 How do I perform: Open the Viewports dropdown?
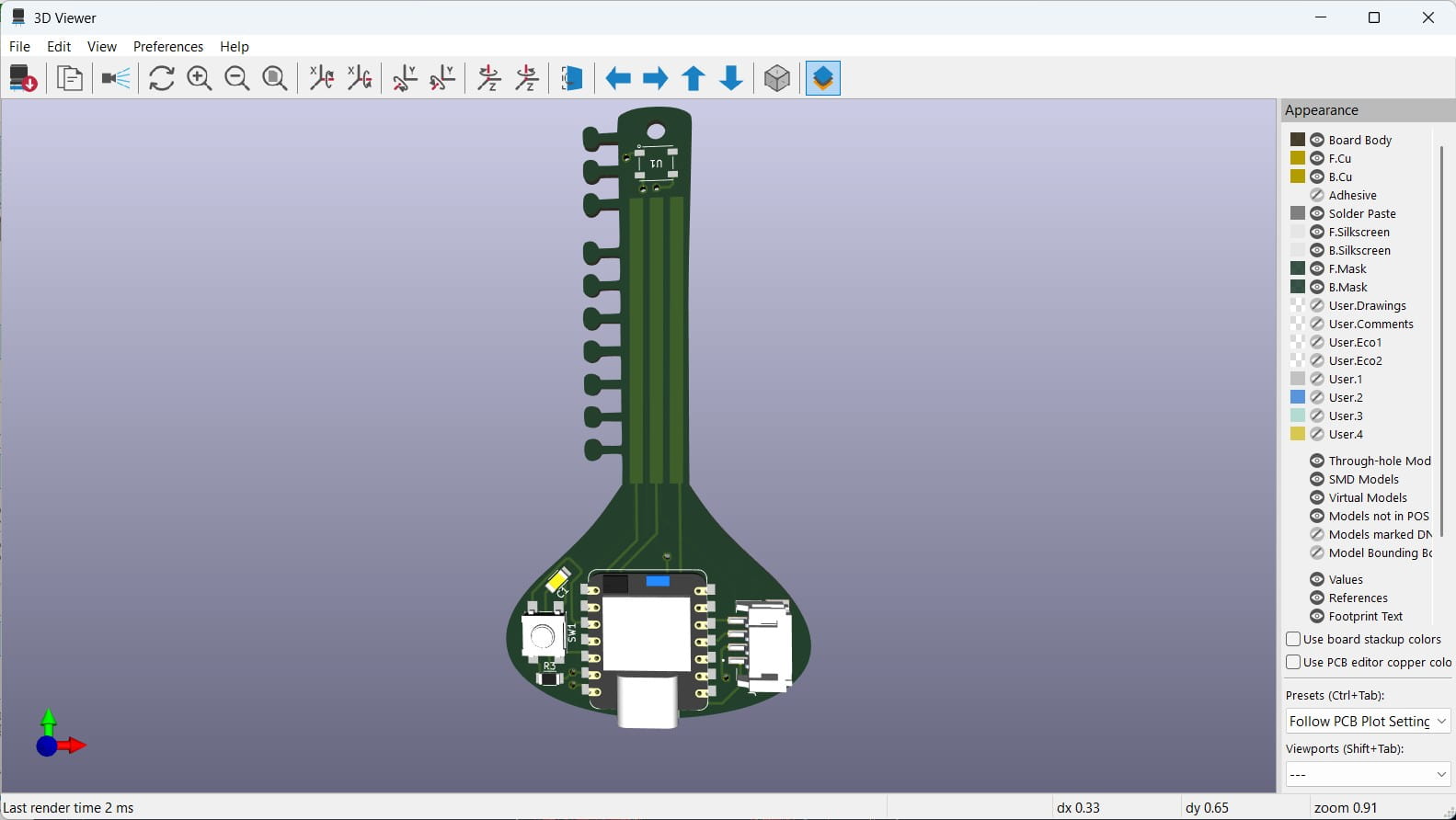coord(1368,774)
